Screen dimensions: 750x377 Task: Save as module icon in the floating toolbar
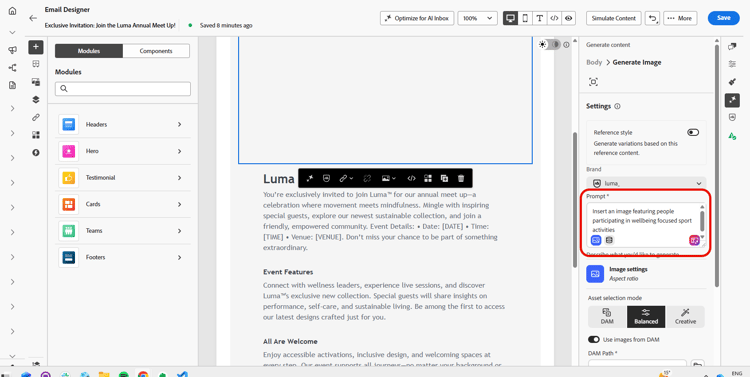point(428,178)
